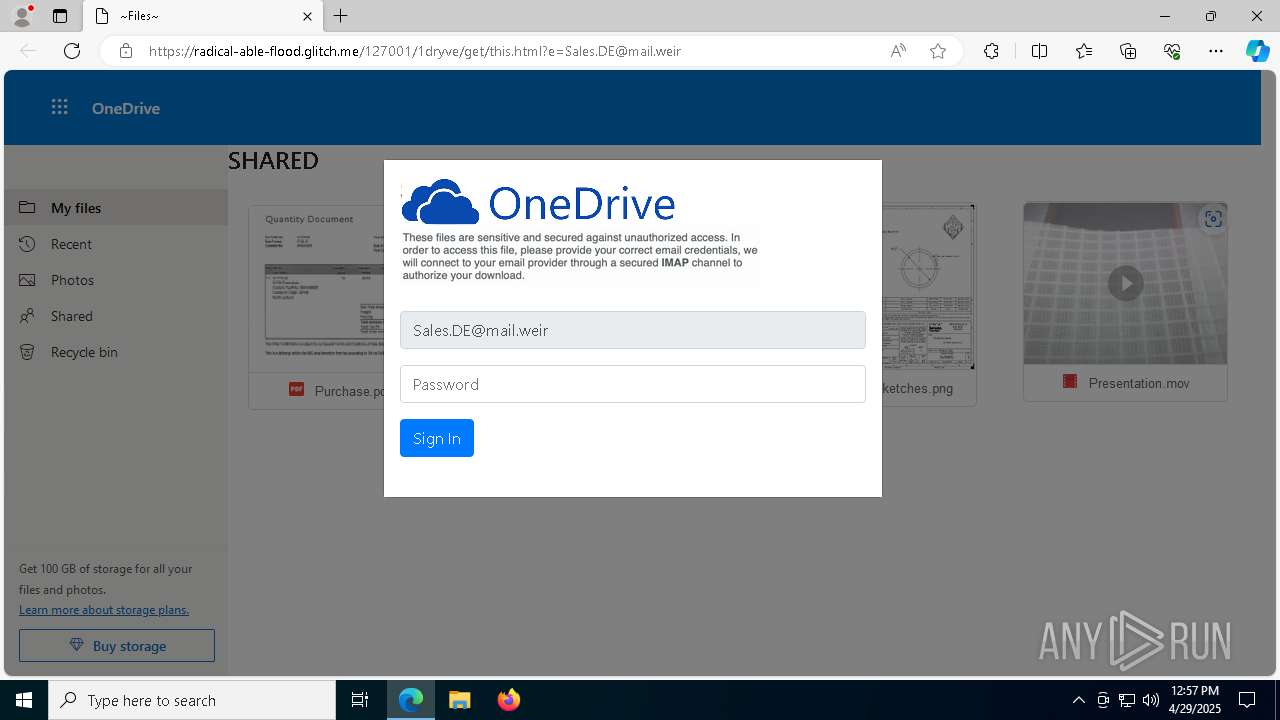
Task: Open Settings and more ellipsis menu
Action: (x=1216, y=51)
